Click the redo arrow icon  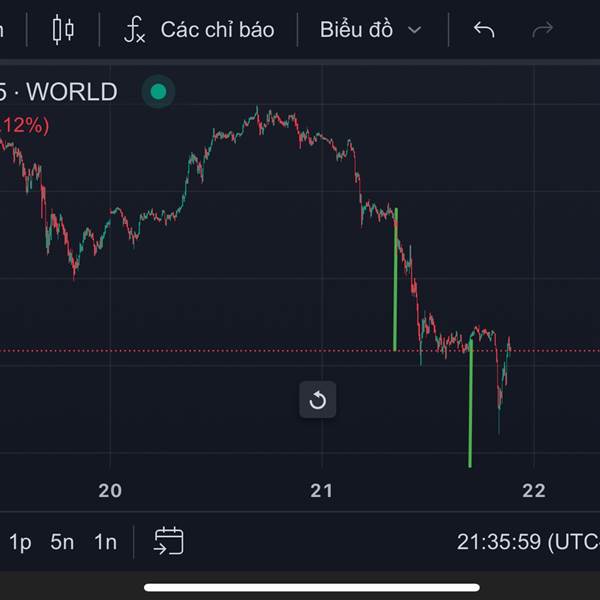click(543, 30)
